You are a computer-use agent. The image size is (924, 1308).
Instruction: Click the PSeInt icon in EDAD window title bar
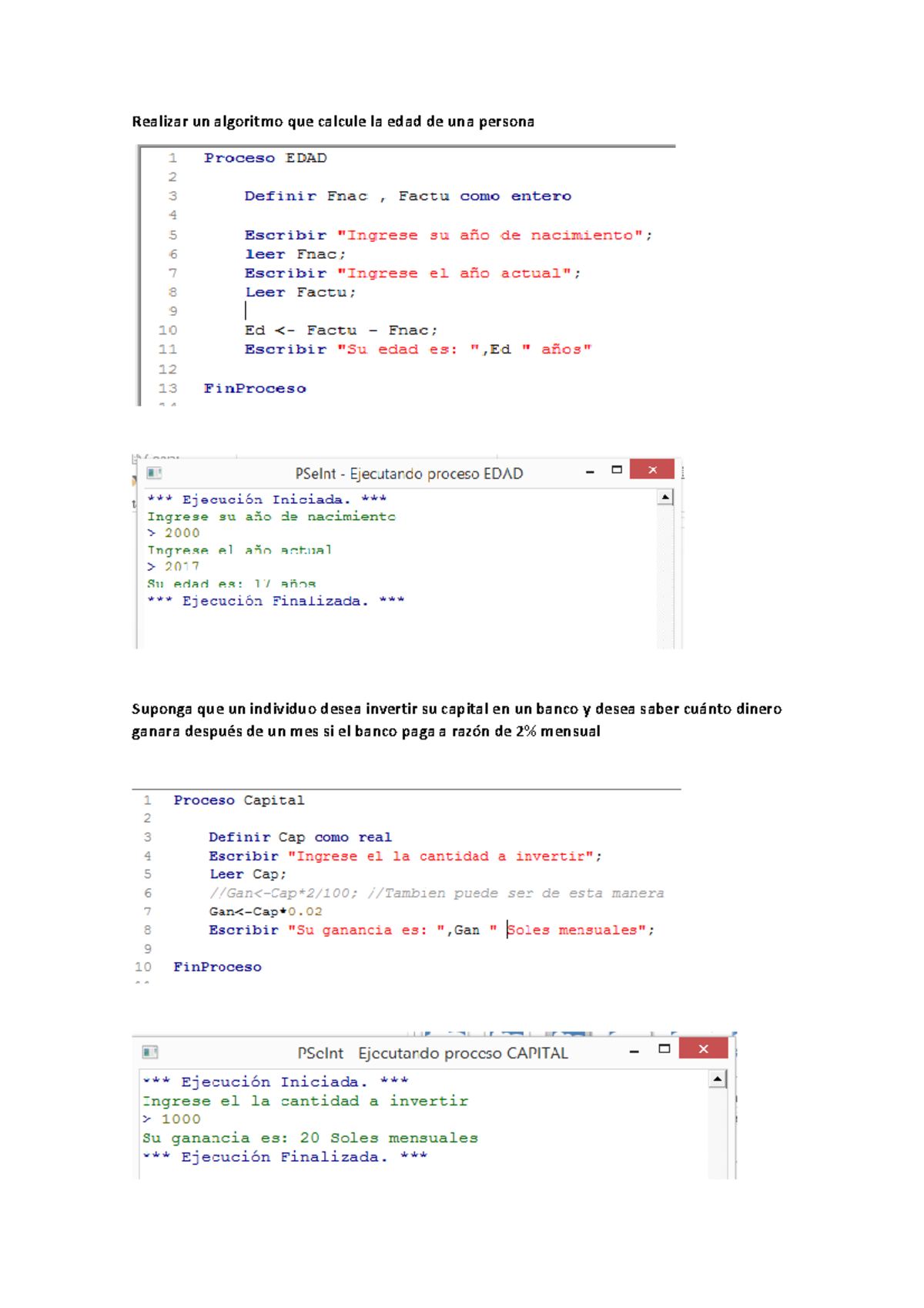click(x=154, y=473)
